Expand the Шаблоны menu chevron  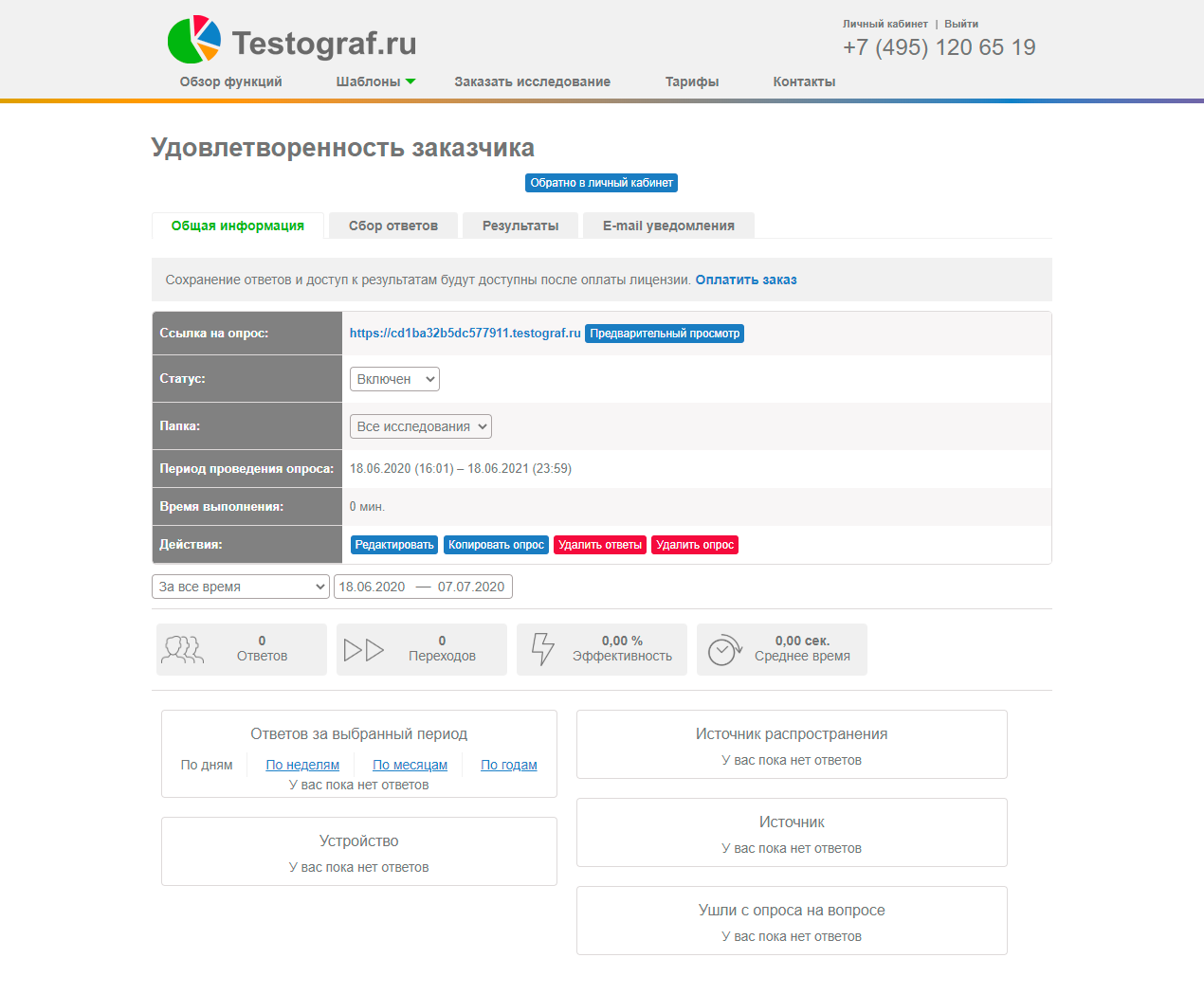[x=410, y=81]
